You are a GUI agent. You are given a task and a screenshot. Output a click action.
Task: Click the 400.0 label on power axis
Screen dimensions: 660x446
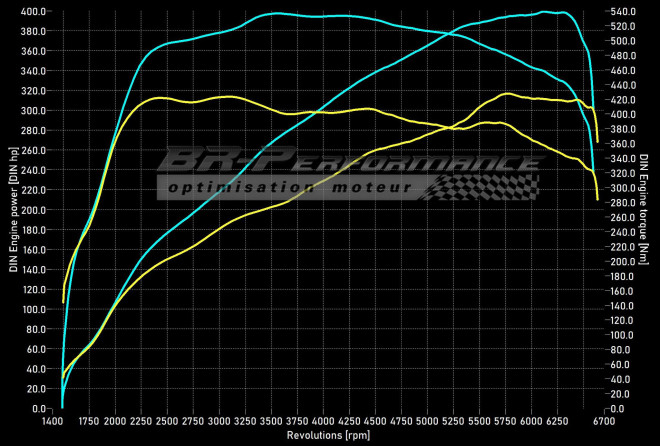[34, 12]
